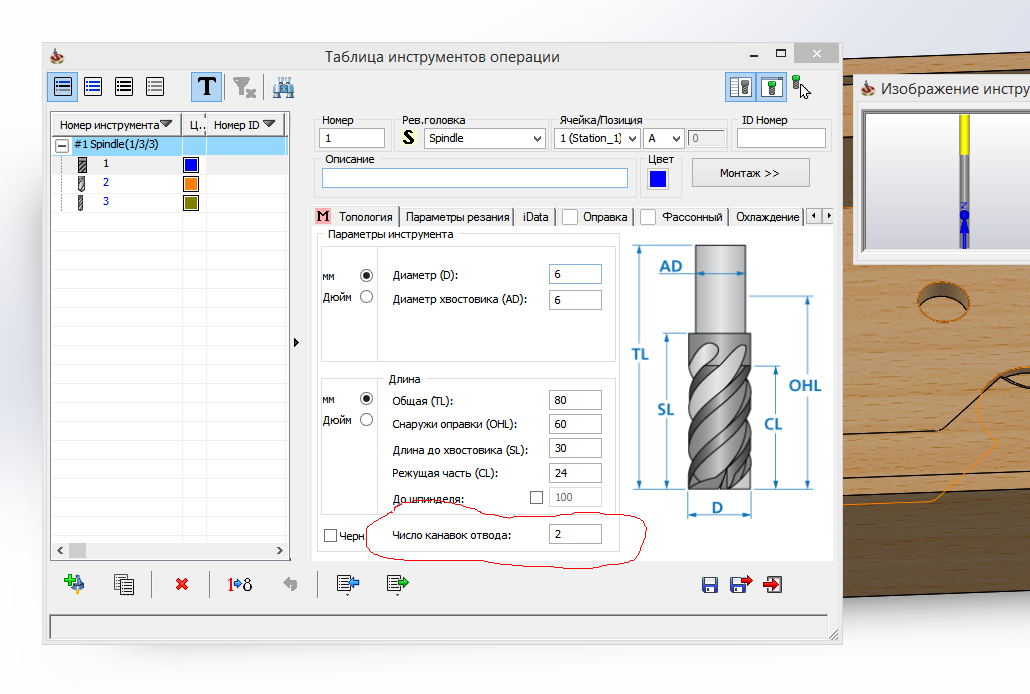Image resolution: width=1030 pixels, height=694 pixels.
Task: Click the Описание description text field
Action: [x=474, y=177]
